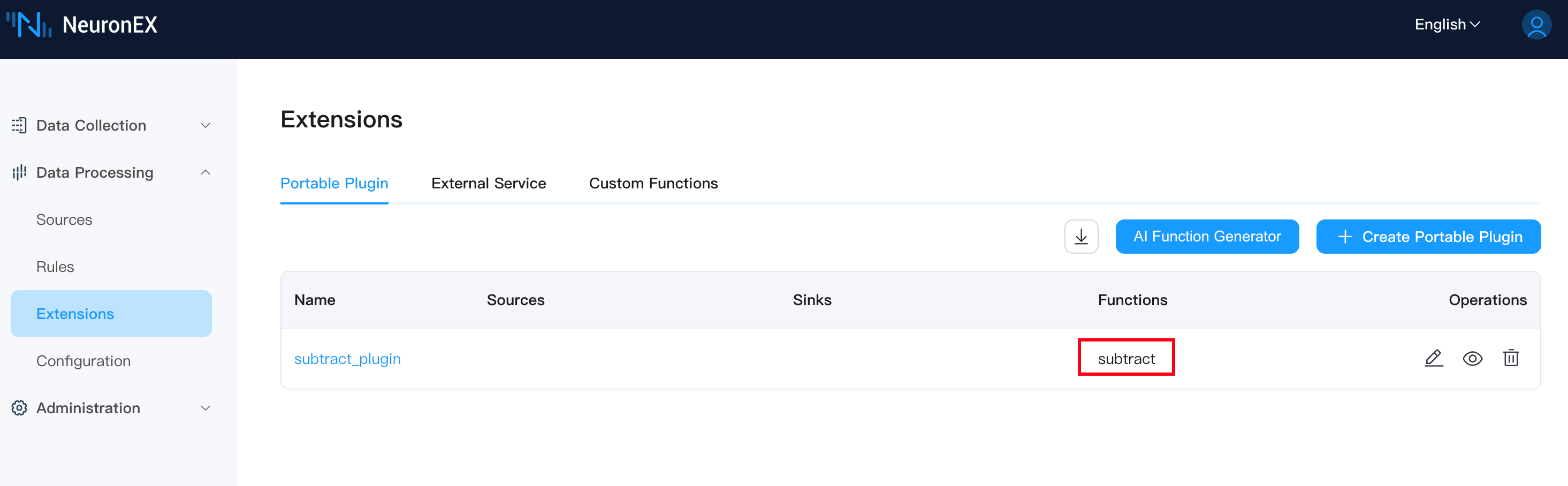Expand the Data Collection menu chevron

[x=205, y=125]
